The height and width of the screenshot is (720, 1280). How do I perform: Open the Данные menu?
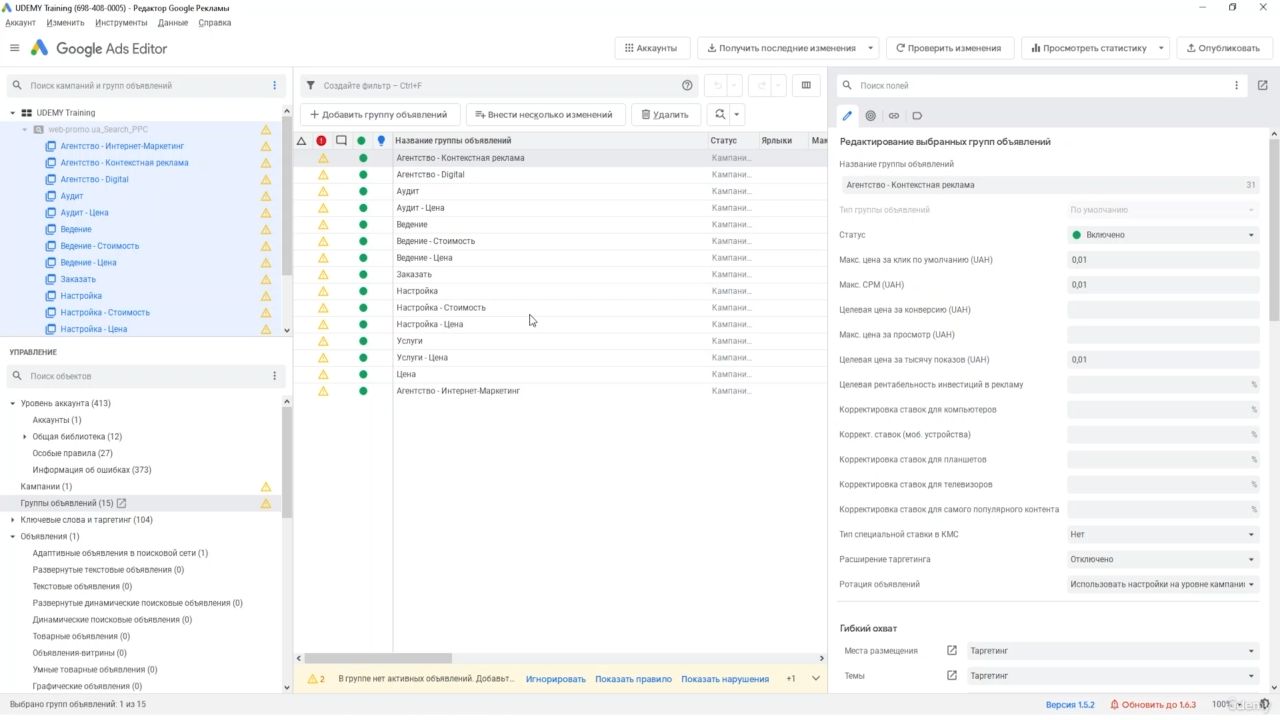172,23
